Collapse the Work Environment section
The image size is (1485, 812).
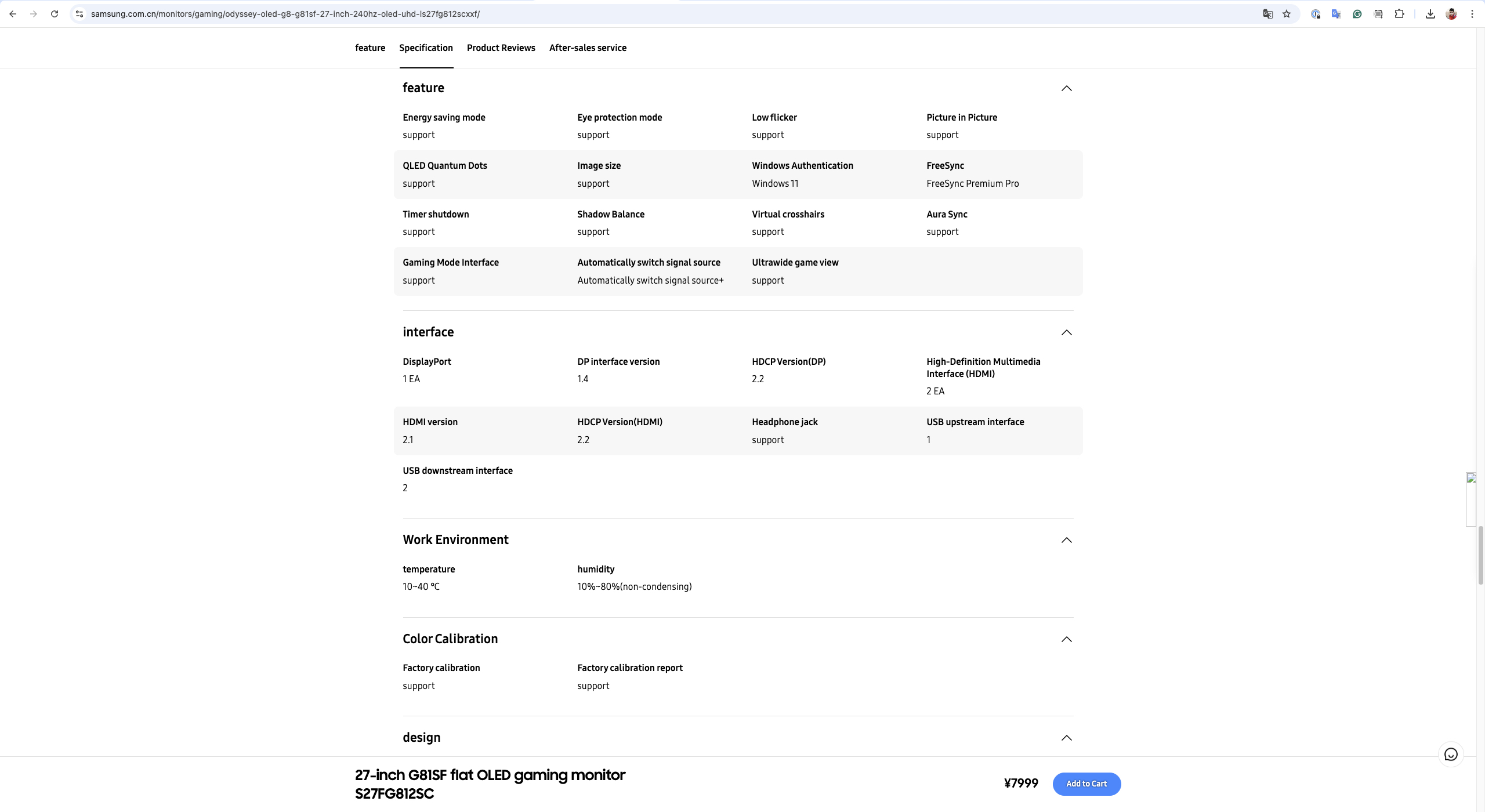click(1066, 540)
